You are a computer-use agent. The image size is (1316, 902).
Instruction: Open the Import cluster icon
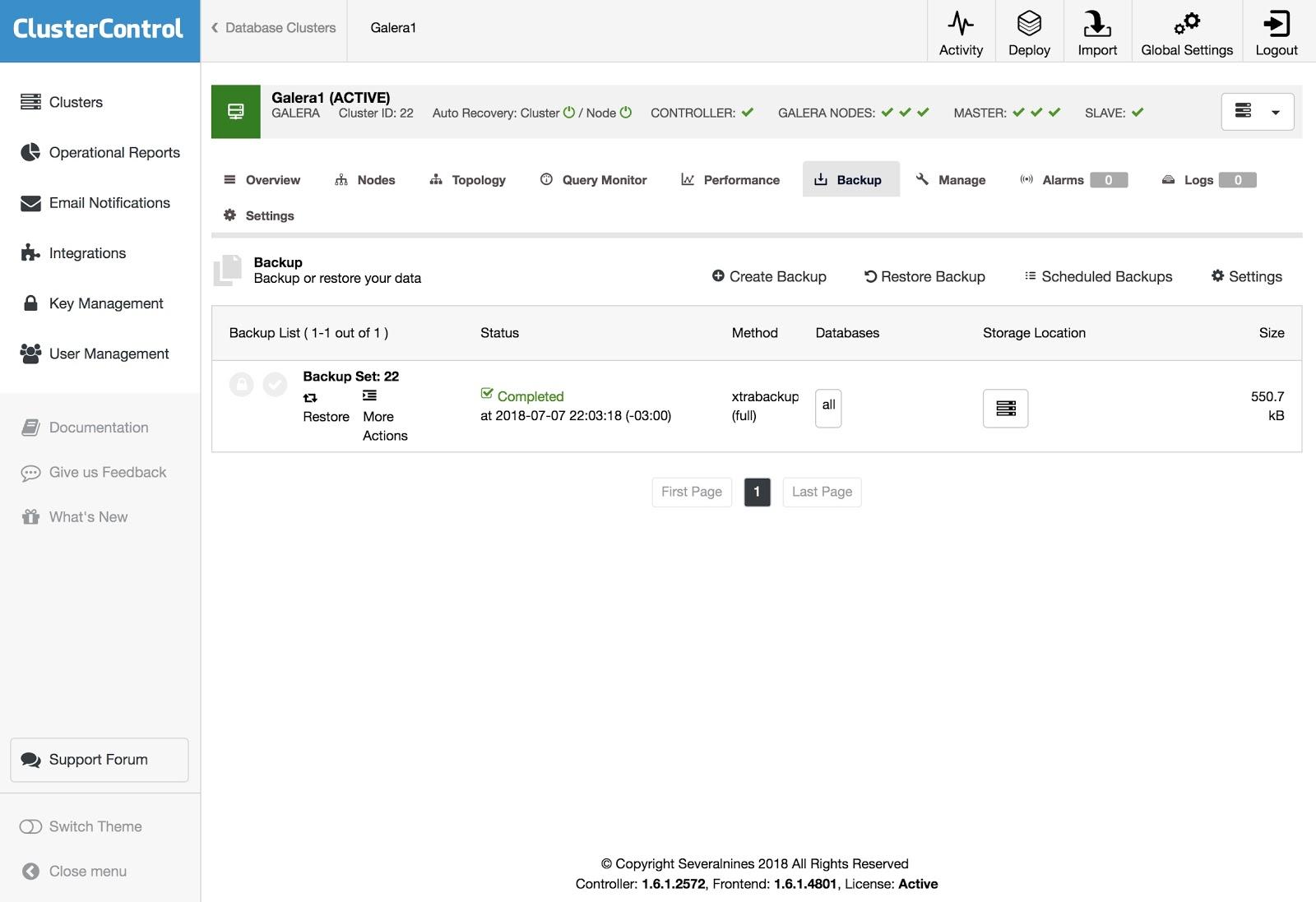click(x=1097, y=23)
